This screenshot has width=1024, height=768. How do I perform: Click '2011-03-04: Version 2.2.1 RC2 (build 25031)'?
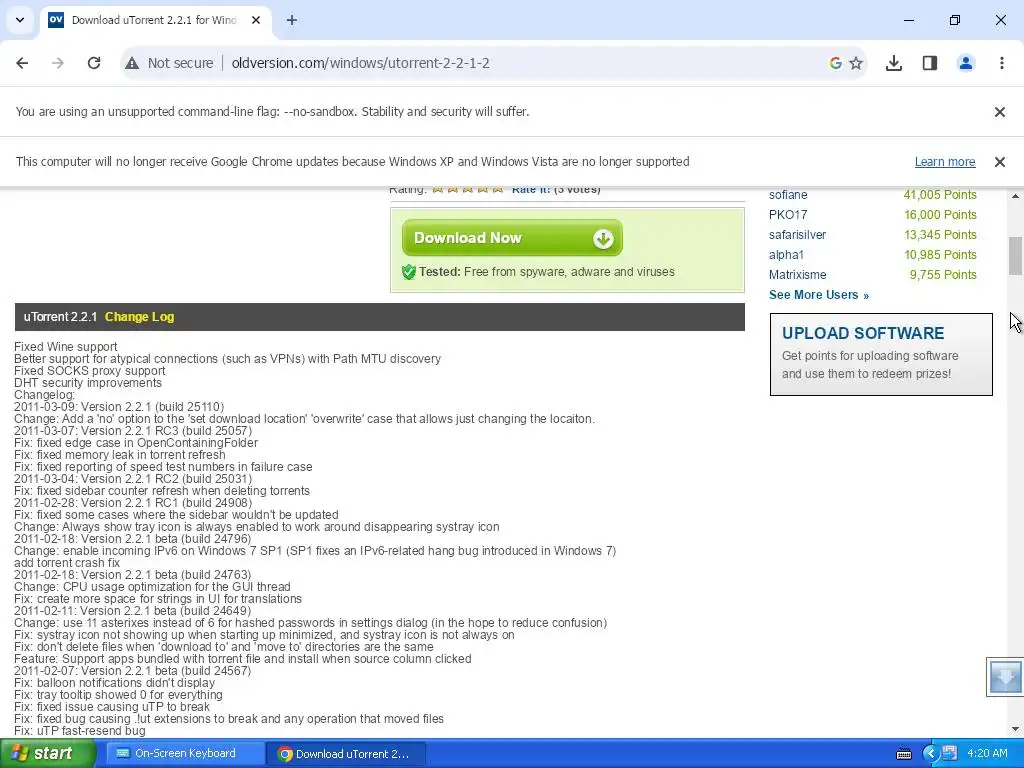click(x=133, y=479)
